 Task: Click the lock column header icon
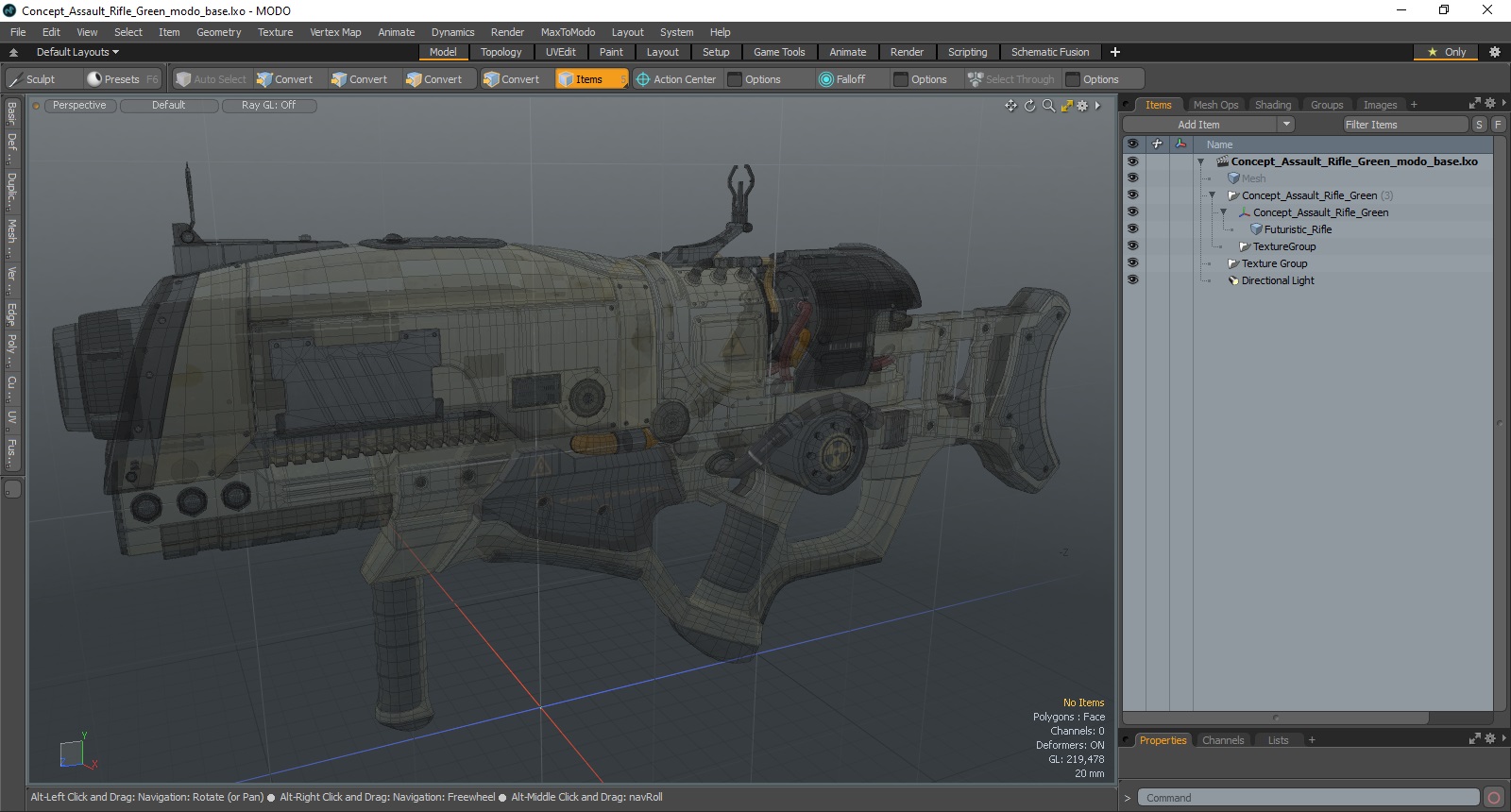point(1157,144)
